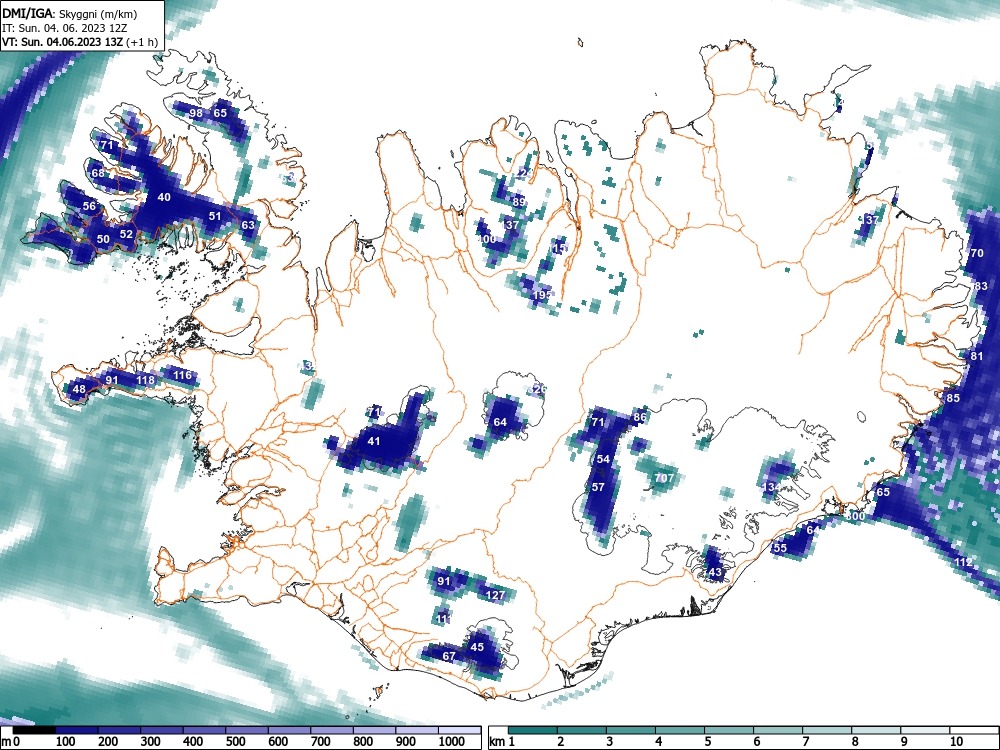Click the visibility value 43 on the map
Screen dimensions: 1000x750
(716, 573)
